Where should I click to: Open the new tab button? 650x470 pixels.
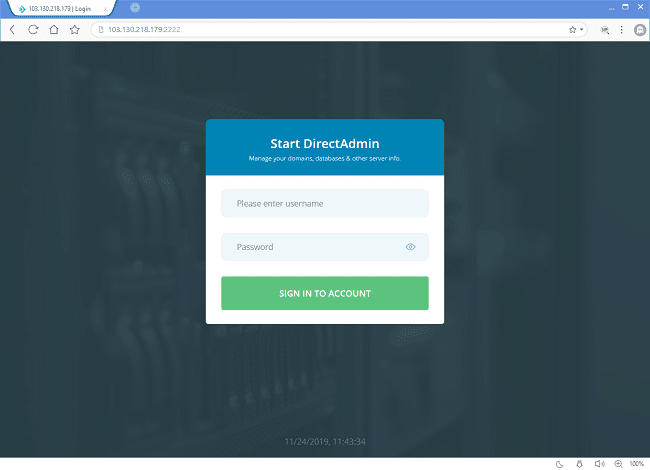[x=135, y=8]
